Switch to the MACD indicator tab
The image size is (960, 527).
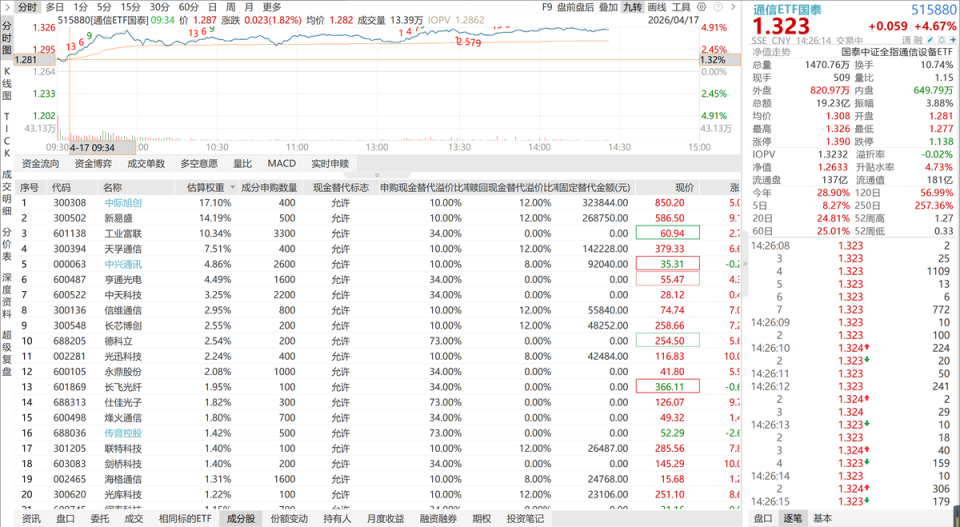pos(281,163)
